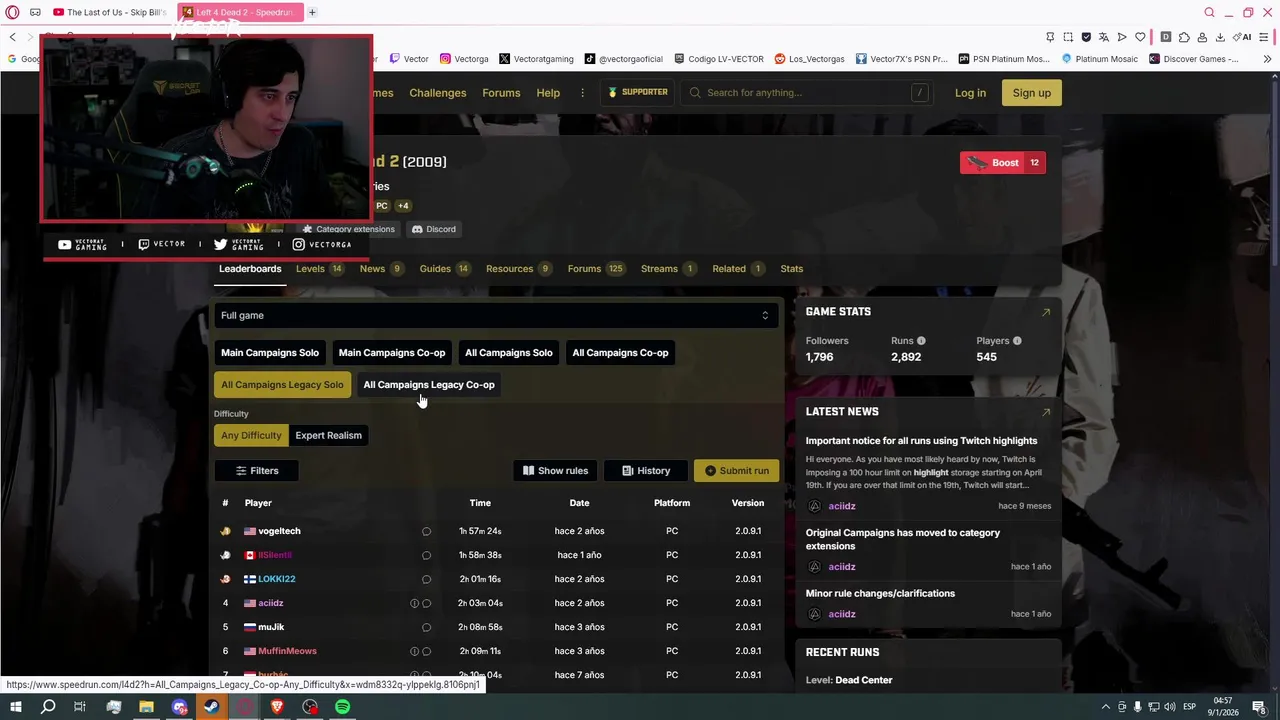Click Show rules button
Viewport: 1280px width, 720px height.
tap(555, 471)
